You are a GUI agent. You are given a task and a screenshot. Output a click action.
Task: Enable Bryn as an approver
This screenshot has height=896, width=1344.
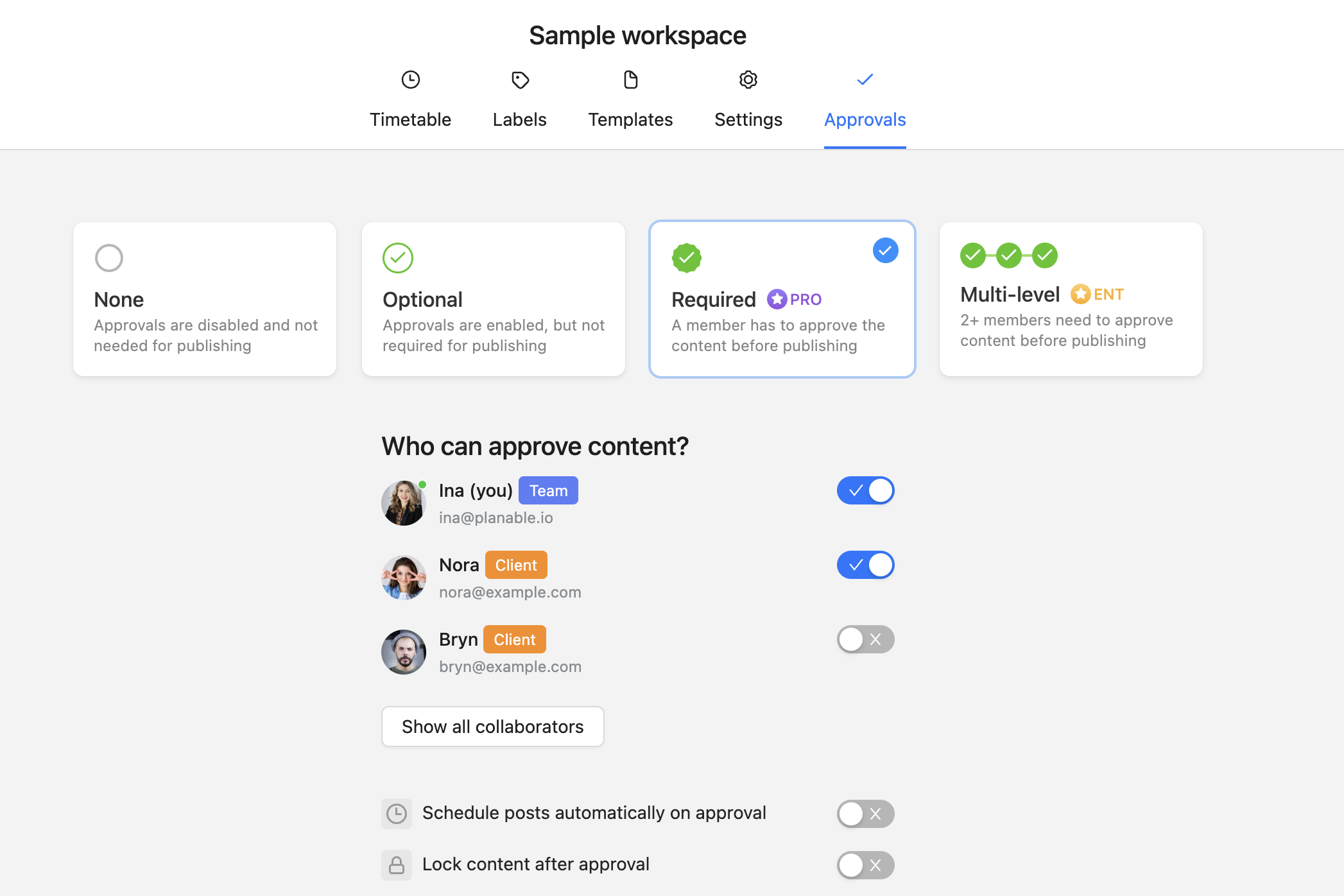point(865,639)
